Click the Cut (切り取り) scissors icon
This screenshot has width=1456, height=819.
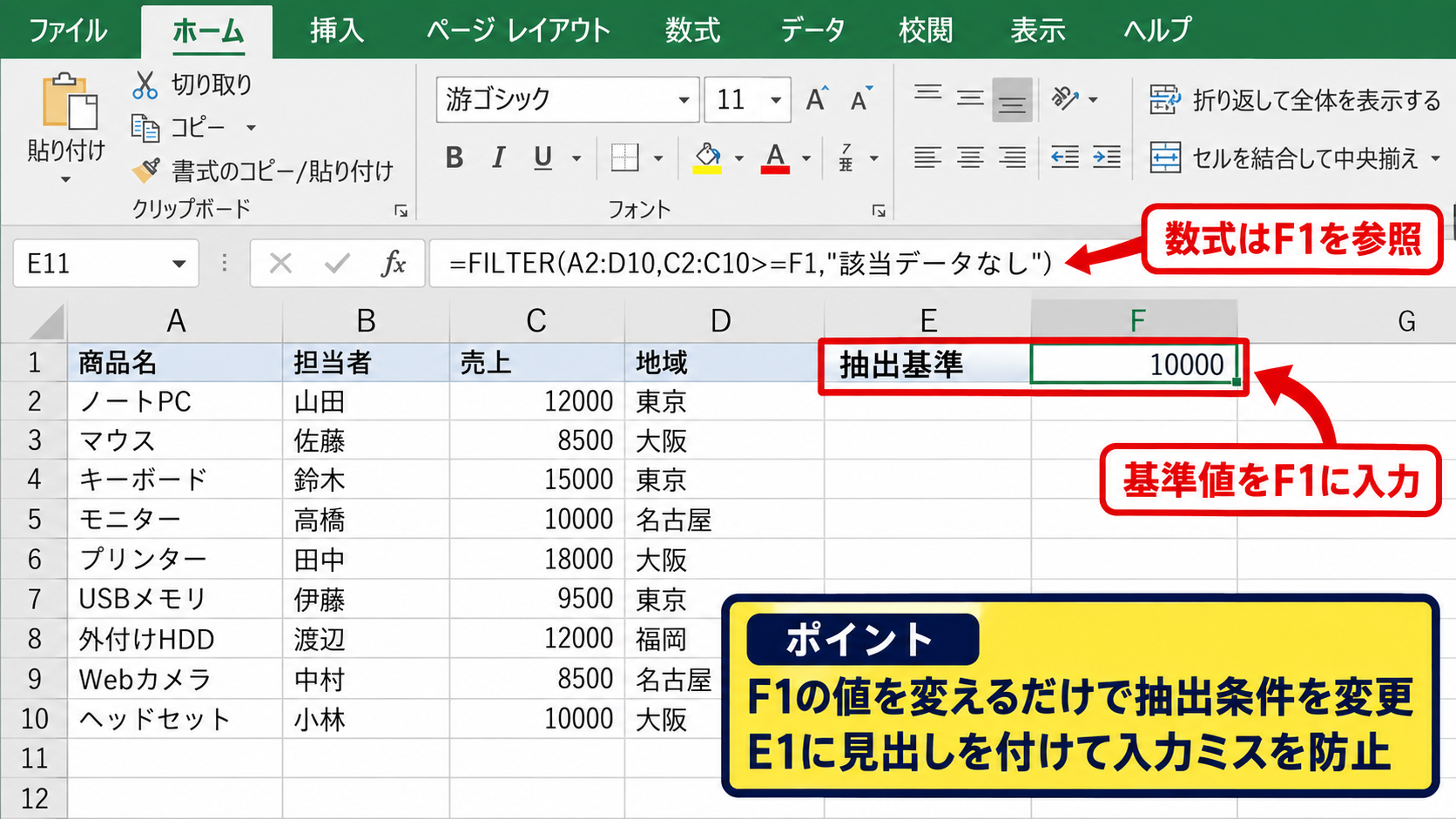pos(145,85)
